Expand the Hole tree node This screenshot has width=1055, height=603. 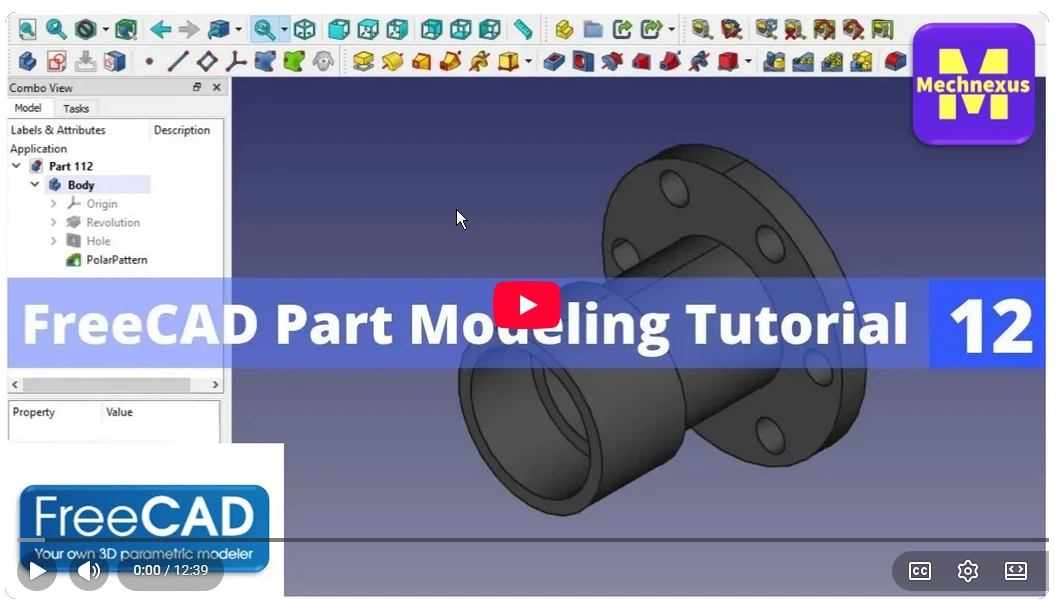(x=54, y=241)
